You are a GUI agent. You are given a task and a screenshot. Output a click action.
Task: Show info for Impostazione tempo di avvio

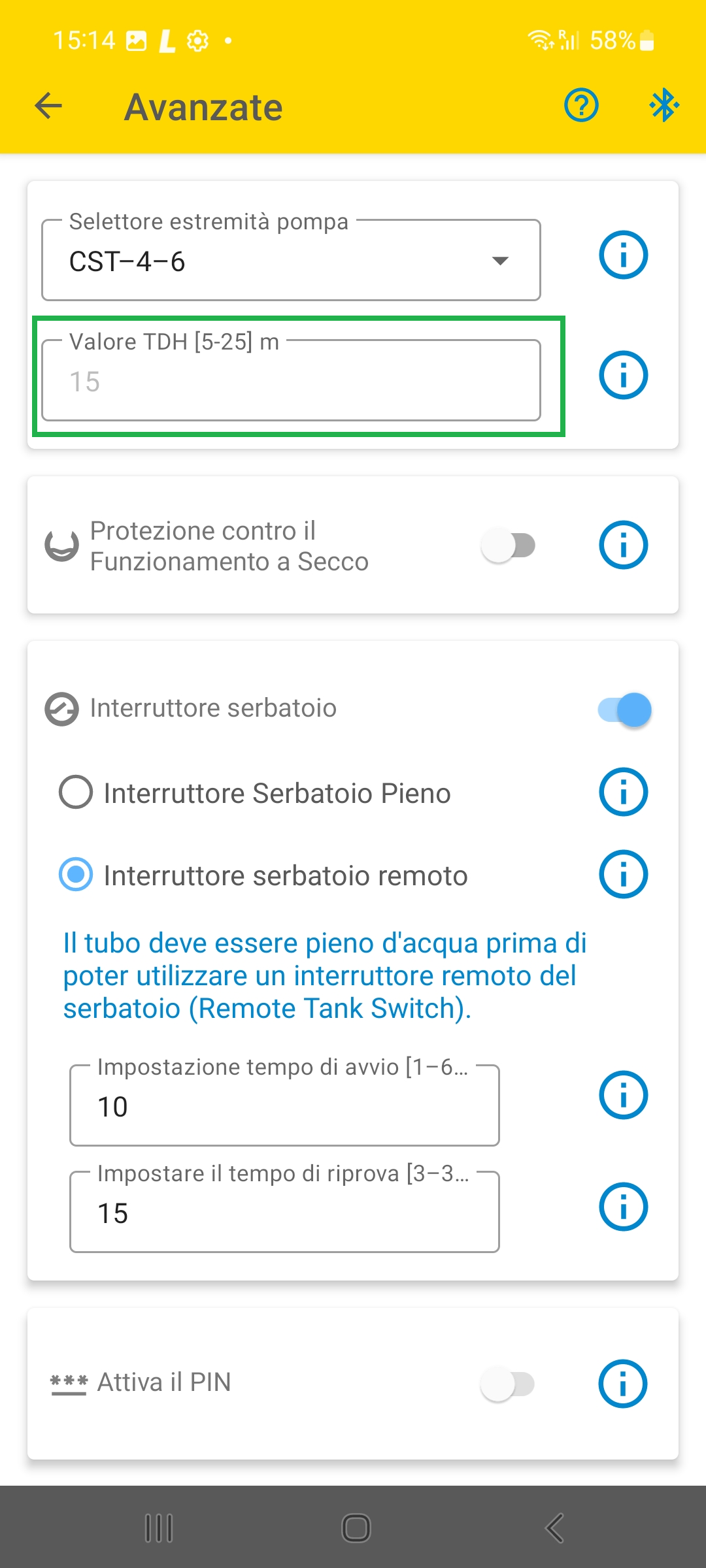click(623, 1095)
